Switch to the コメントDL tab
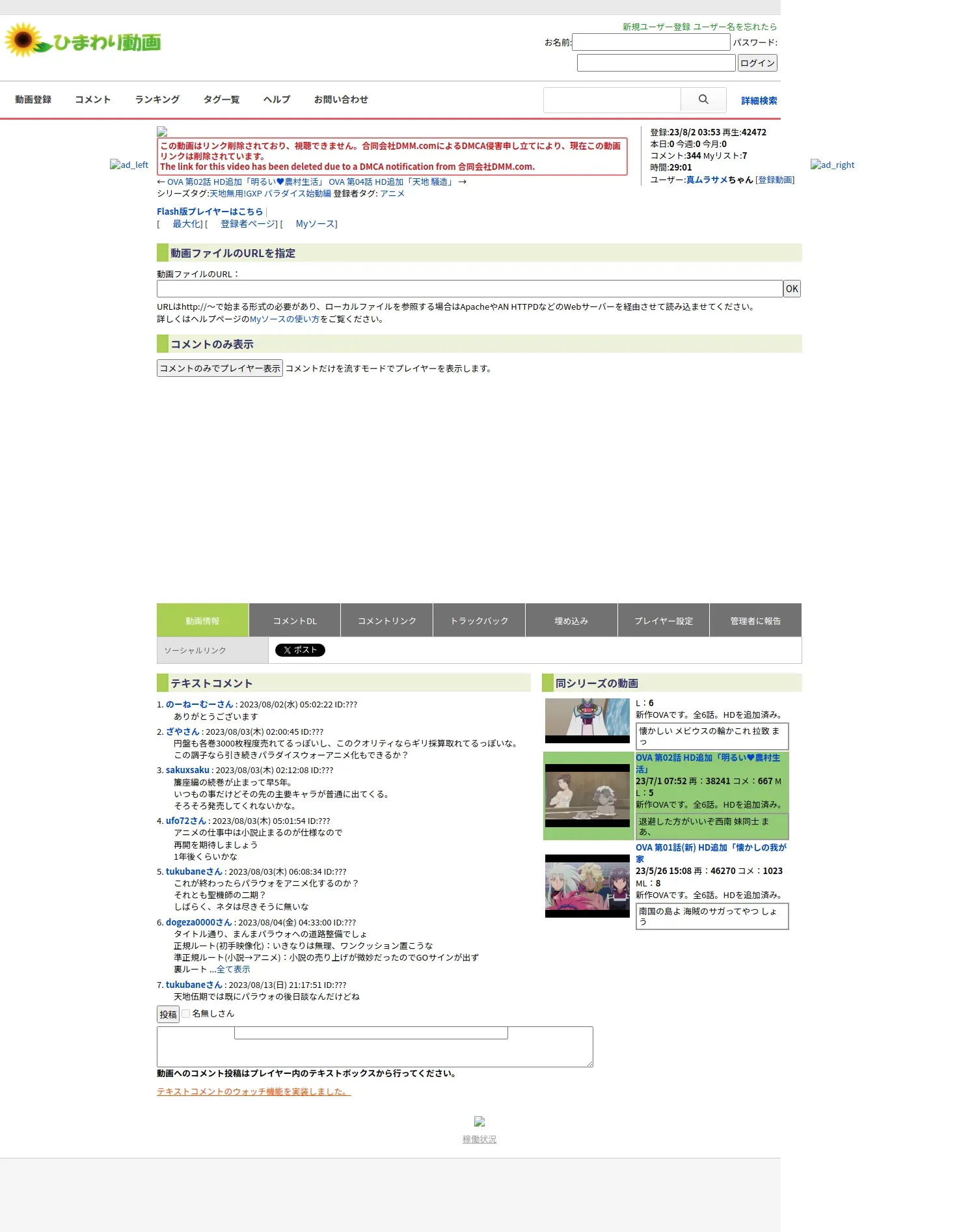This screenshot has width=959, height=1232. (295, 620)
